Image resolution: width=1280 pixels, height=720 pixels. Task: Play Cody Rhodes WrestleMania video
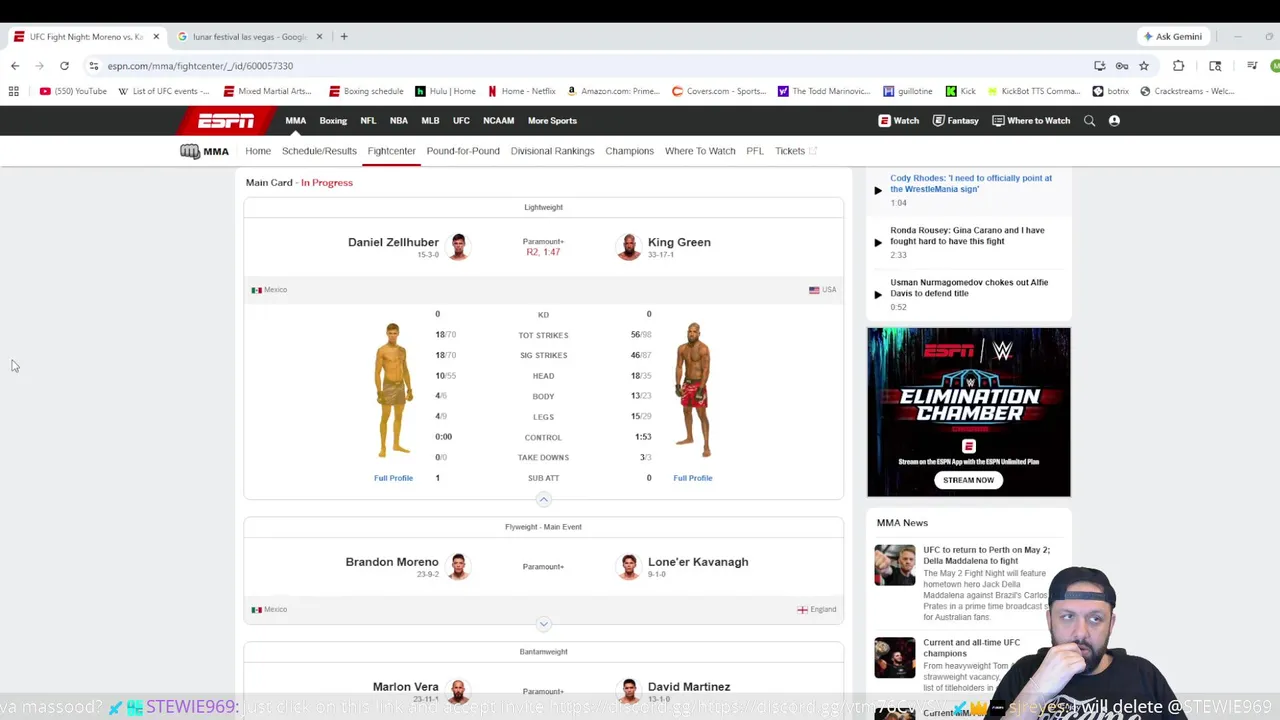click(x=878, y=190)
